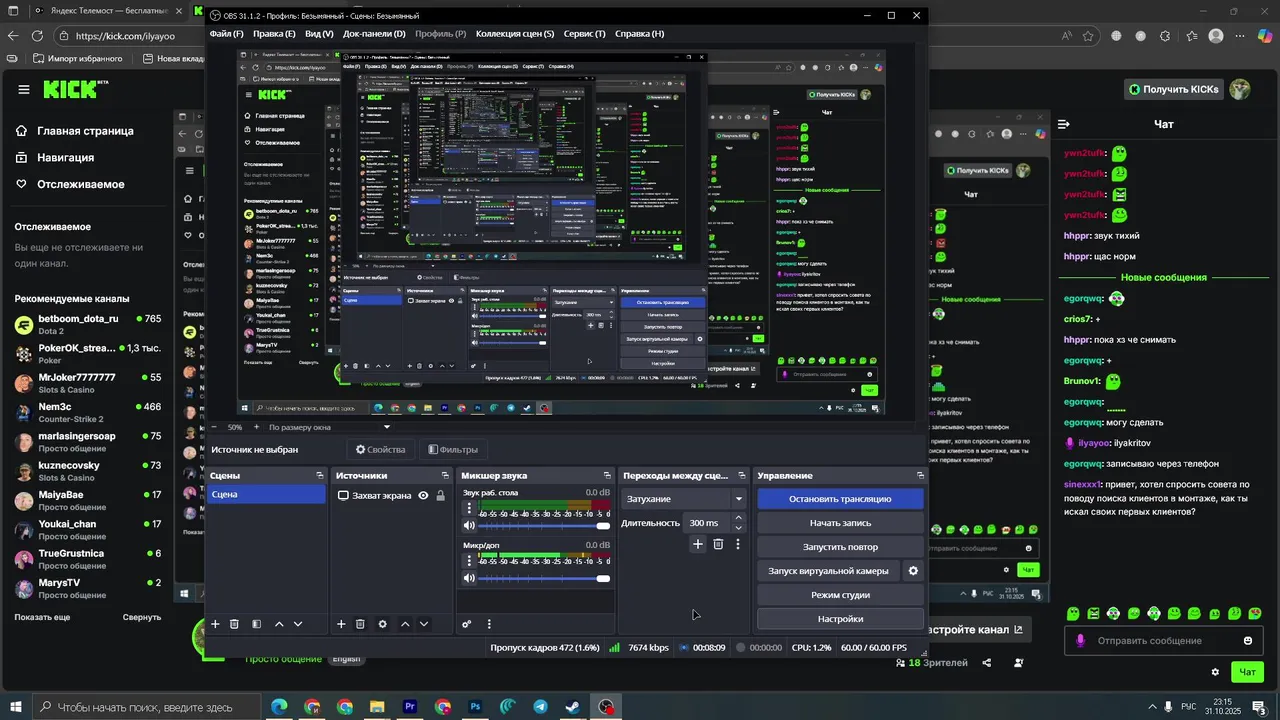Open the three-dot menu for Звук раб. стола
The image size is (1280, 720).
click(x=469, y=508)
